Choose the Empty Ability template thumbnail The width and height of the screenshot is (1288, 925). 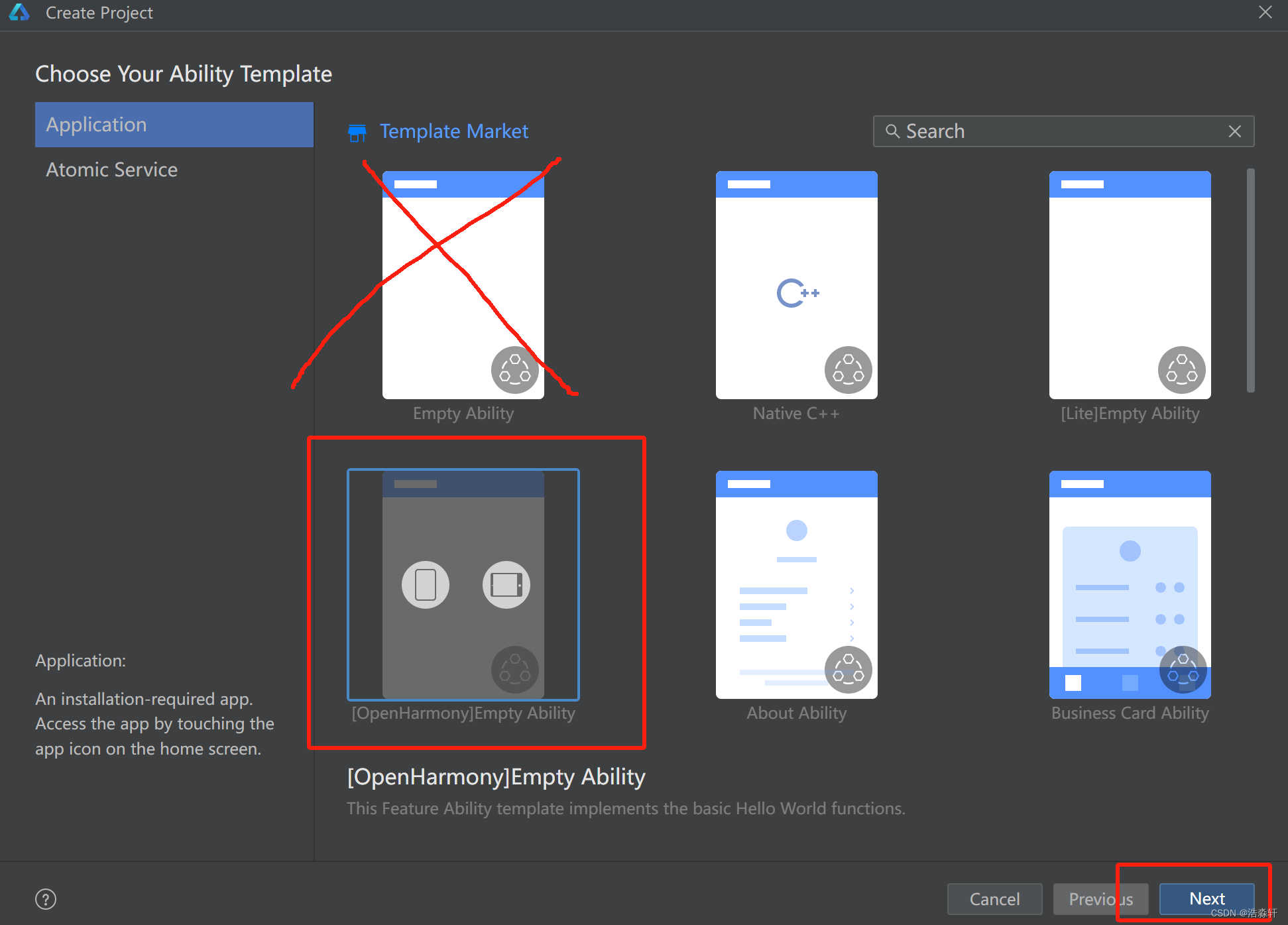click(463, 285)
